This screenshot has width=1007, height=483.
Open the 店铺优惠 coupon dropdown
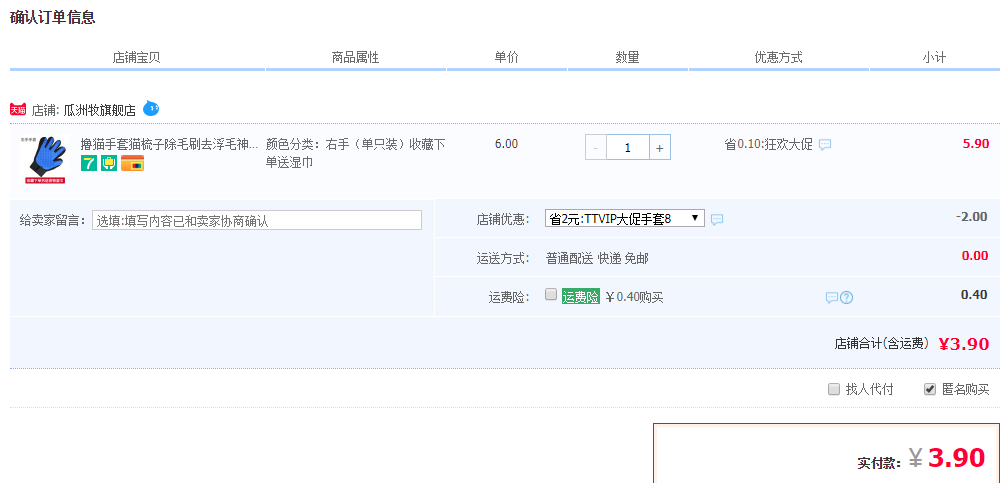coord(624,218)
